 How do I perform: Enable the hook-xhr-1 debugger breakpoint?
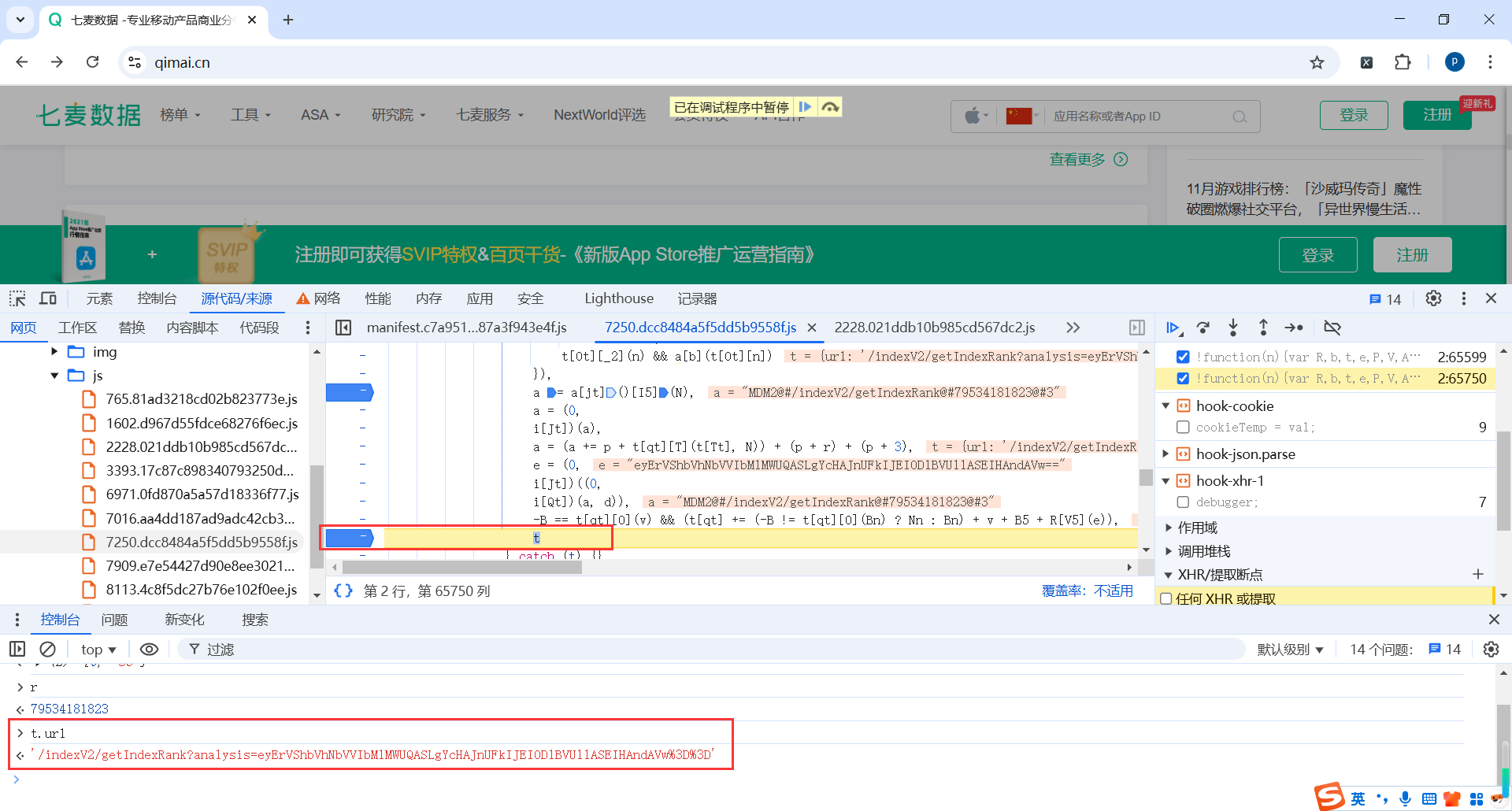tap(1183, 502)
